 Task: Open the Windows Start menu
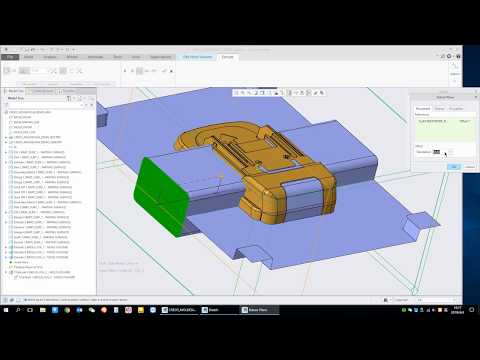click(6, 310)
